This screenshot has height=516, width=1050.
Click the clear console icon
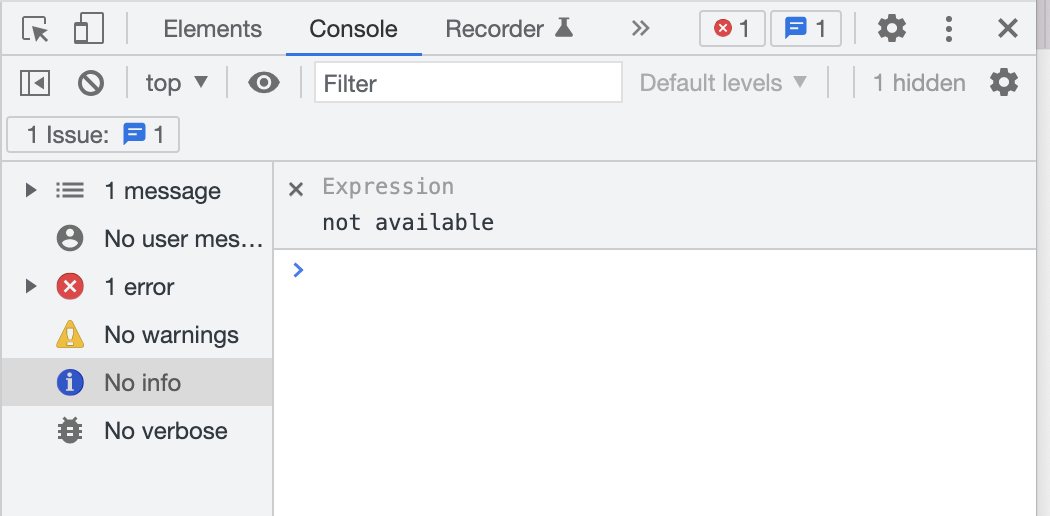[x=91, y=83]
